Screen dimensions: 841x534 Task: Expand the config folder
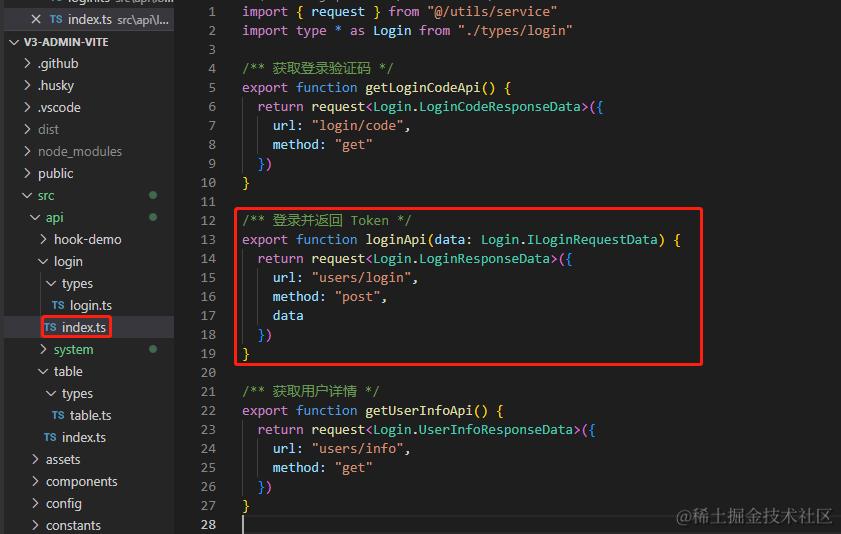pos(35,503)
